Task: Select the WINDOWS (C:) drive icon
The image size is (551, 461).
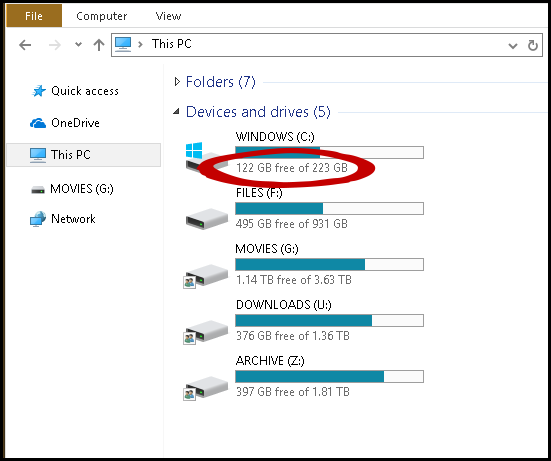Action: [x=202, y=157]
